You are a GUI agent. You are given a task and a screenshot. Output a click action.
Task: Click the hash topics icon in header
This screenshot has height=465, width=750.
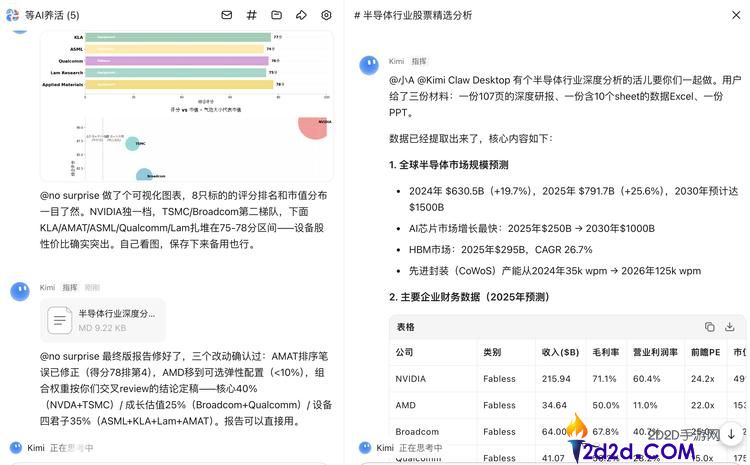(x=252, y=15)
